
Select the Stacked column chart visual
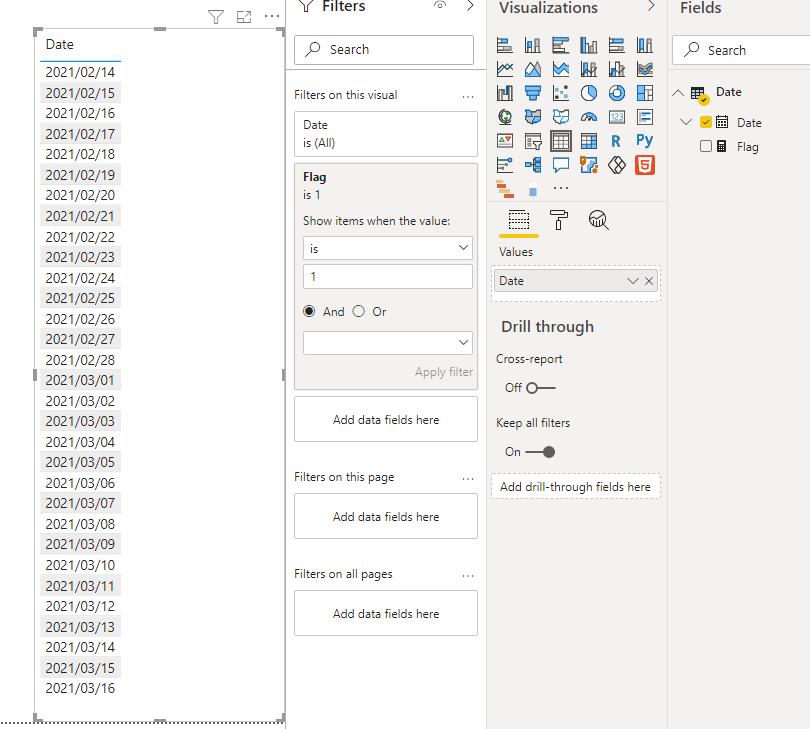click(533, 45)
